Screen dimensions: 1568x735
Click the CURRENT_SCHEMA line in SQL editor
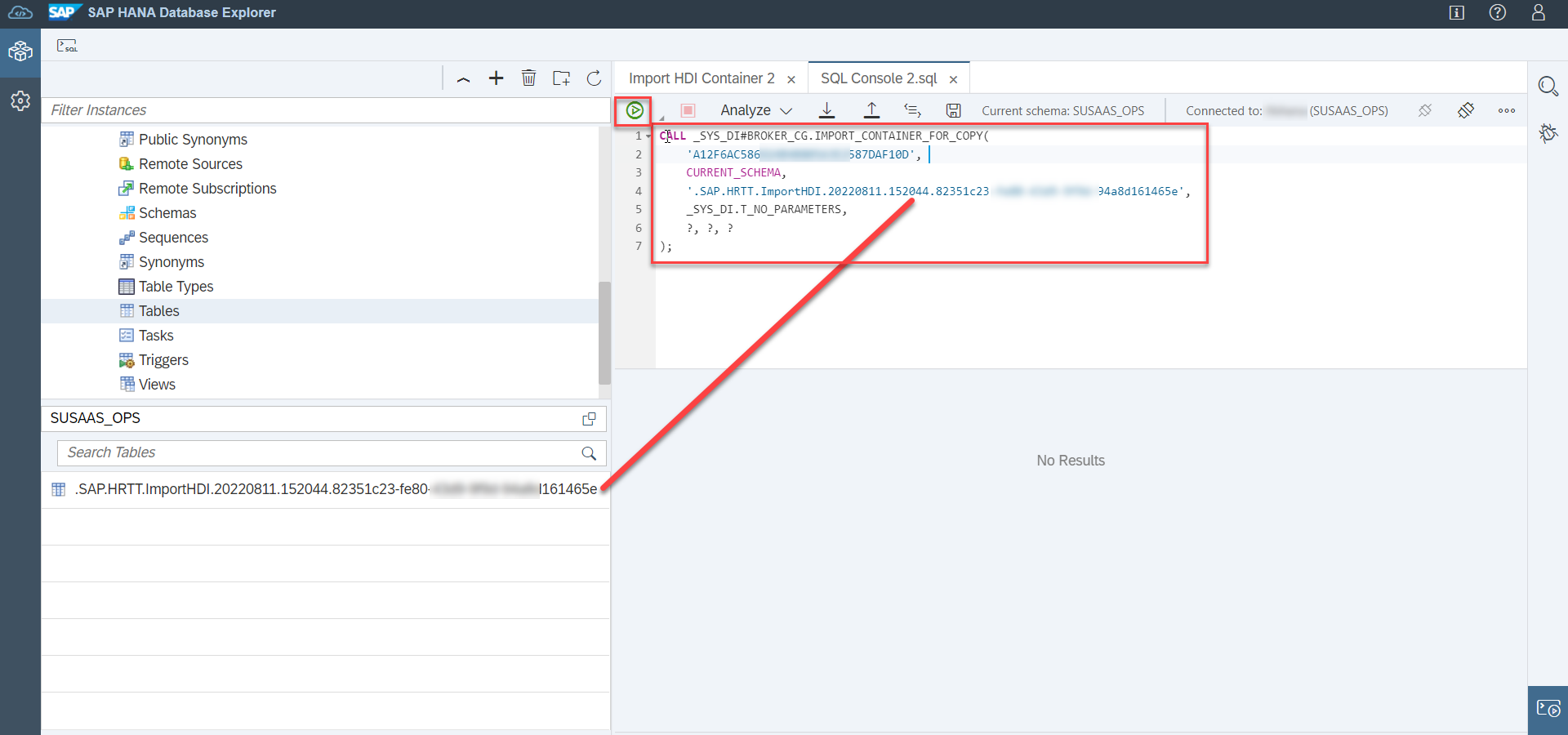[x=736, y=172]
